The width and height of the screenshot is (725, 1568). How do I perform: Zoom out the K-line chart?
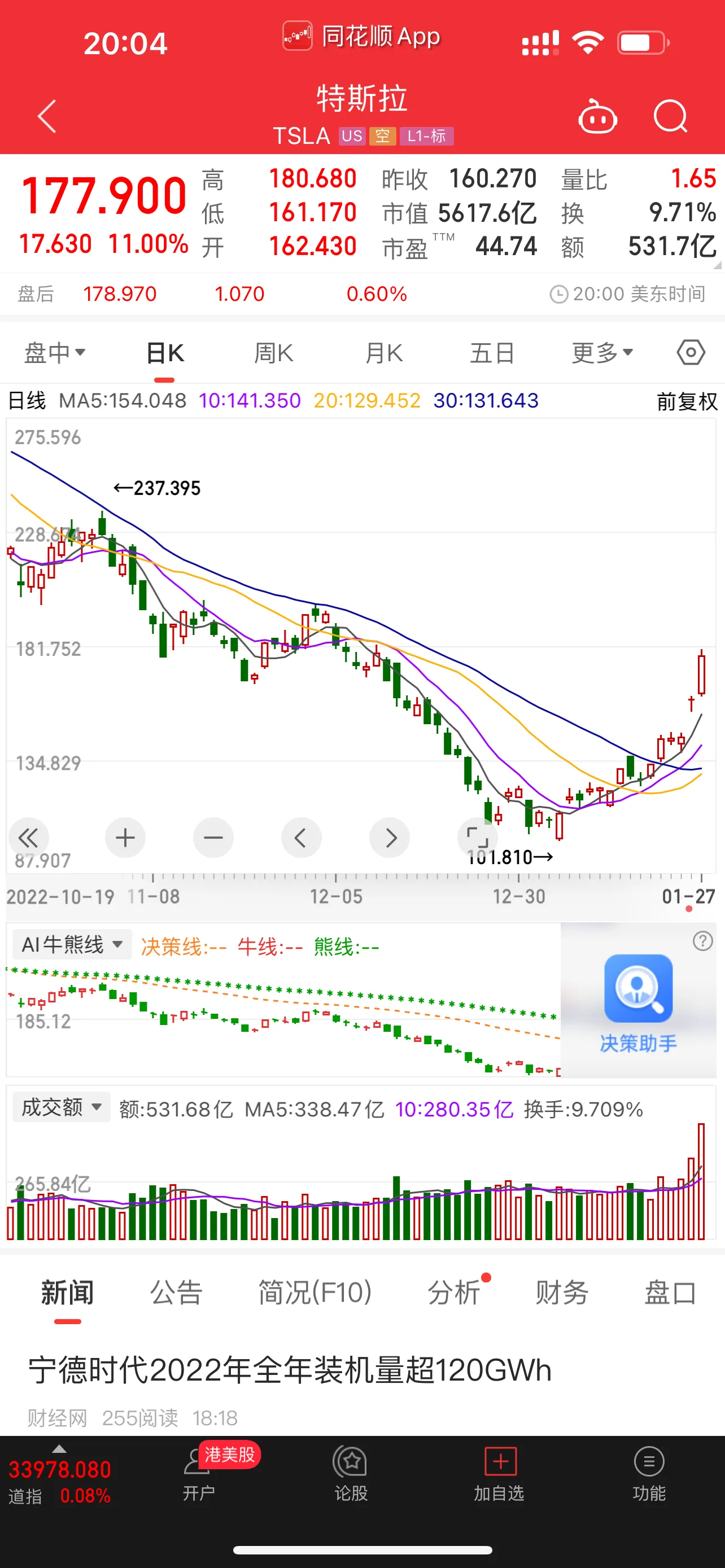(x=213, y=838)
